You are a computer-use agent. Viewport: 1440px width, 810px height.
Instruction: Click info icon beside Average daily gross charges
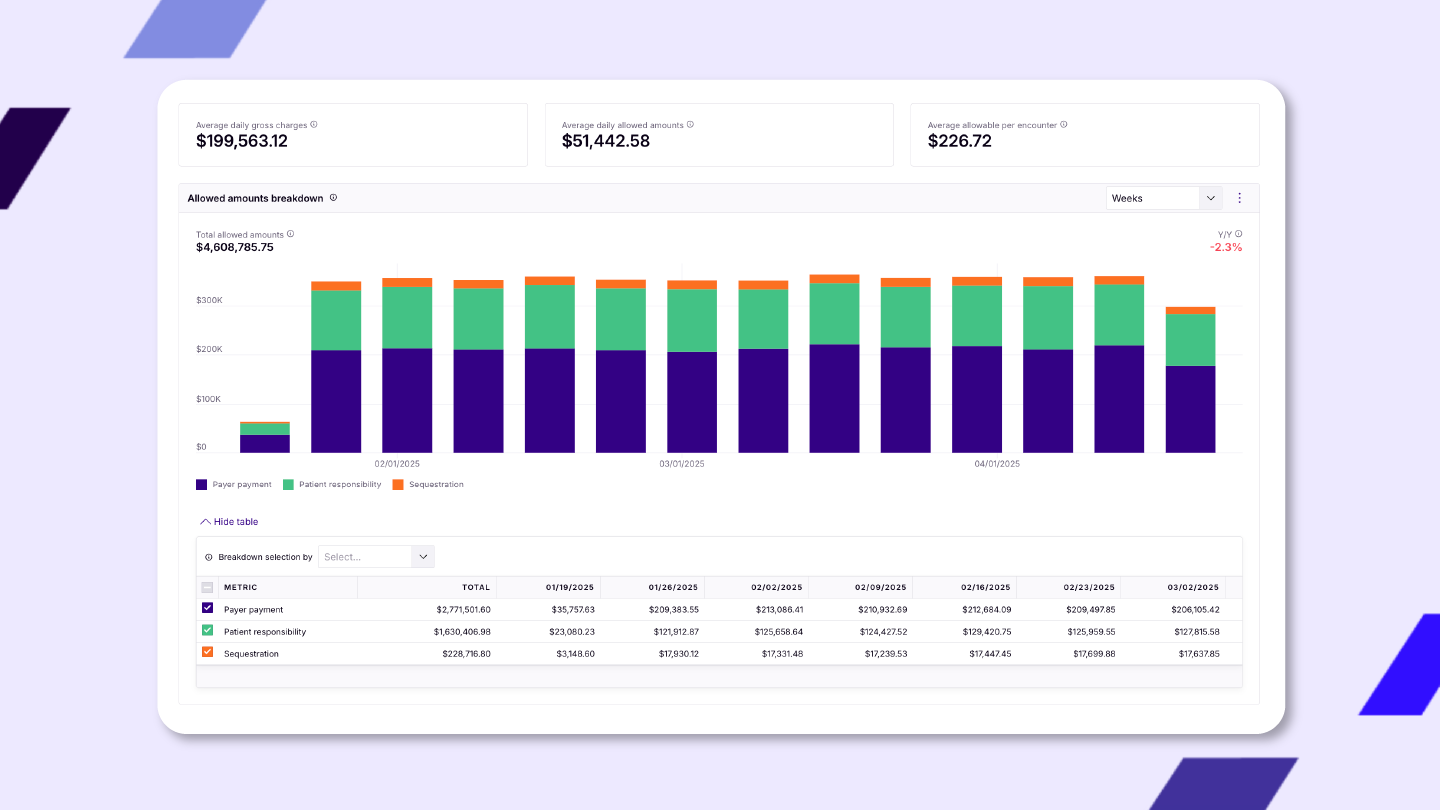(314, 125)
